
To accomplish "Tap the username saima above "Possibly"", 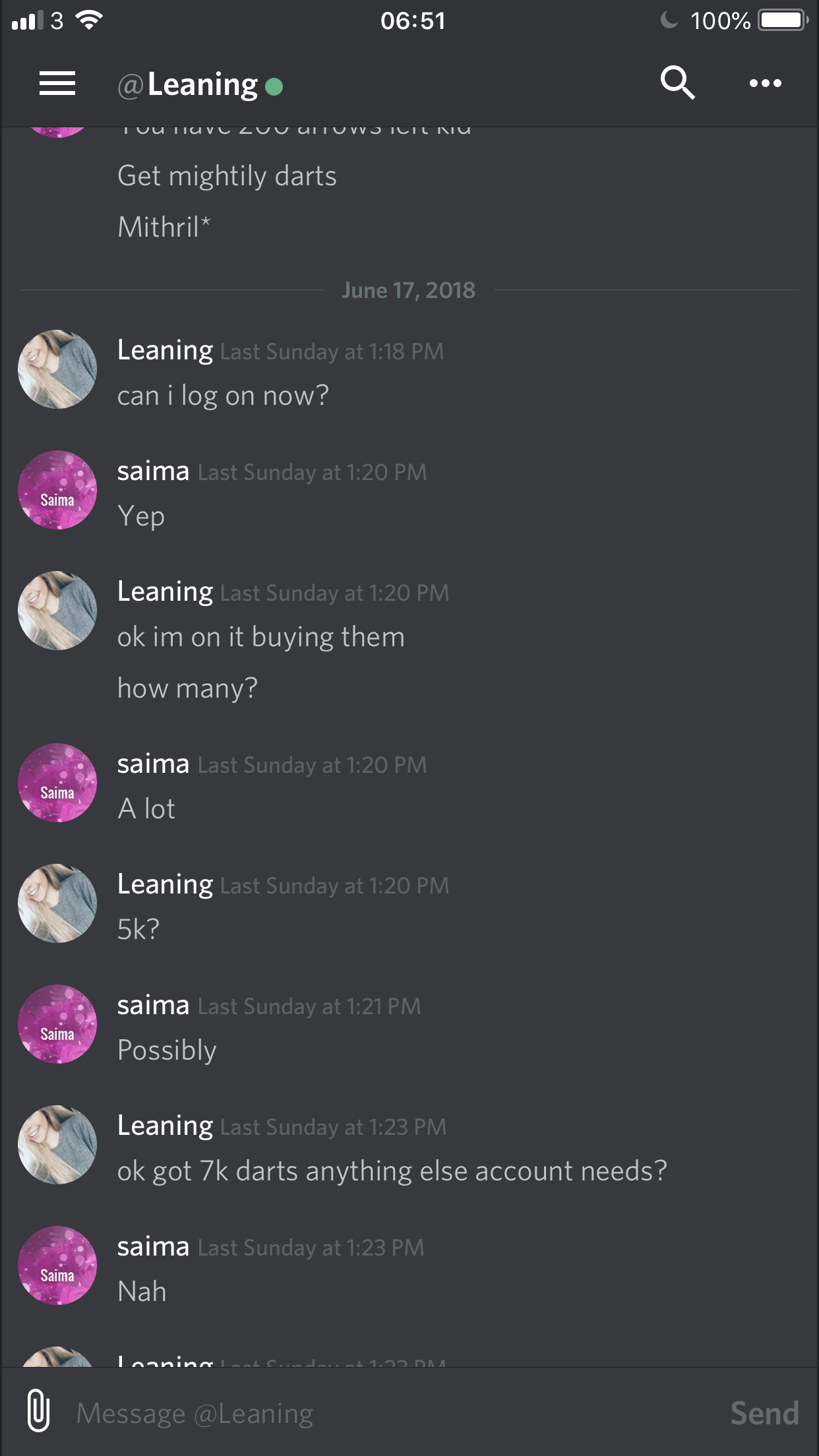I will click(153, 1005).
